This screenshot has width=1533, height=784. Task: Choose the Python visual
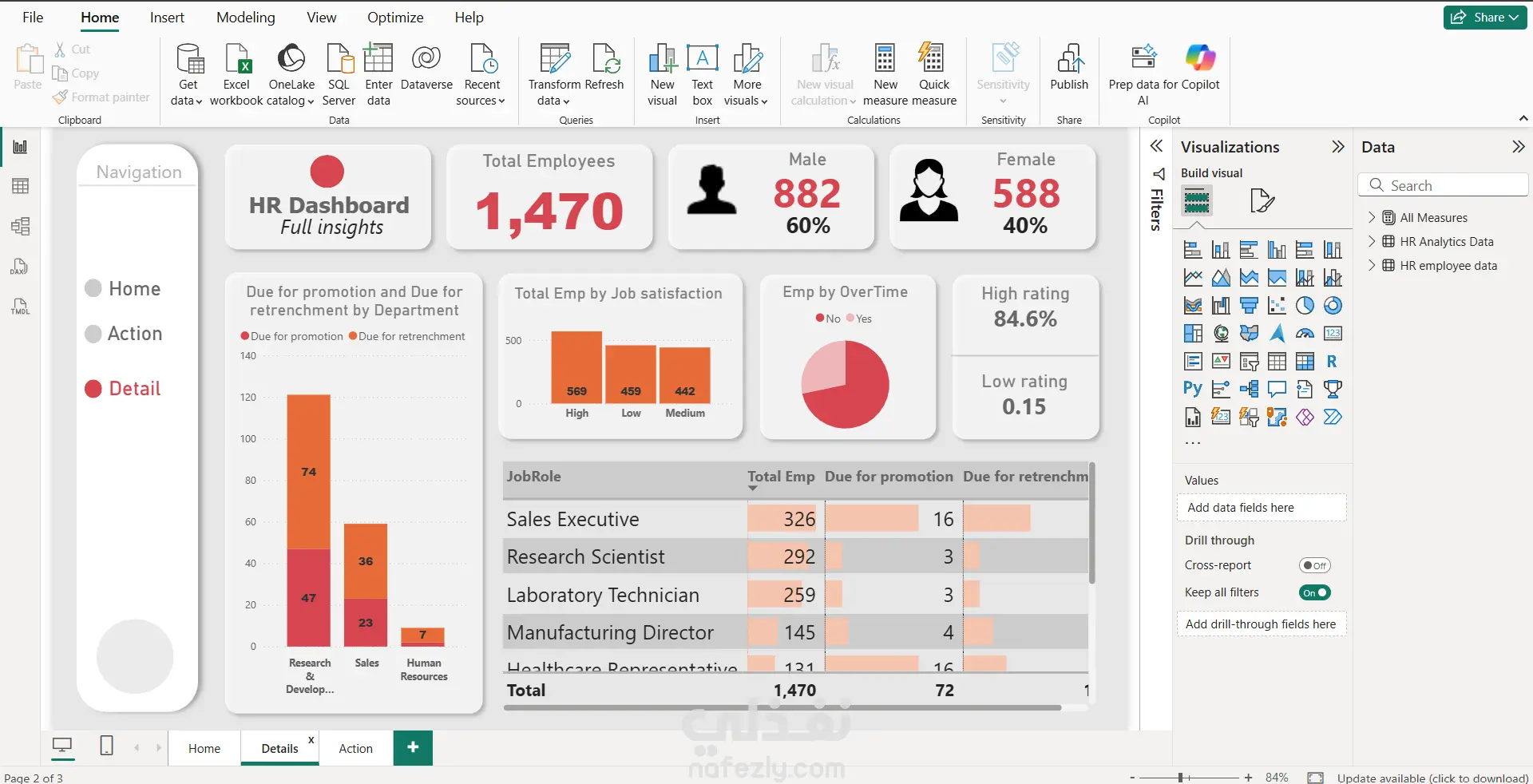1193,389
